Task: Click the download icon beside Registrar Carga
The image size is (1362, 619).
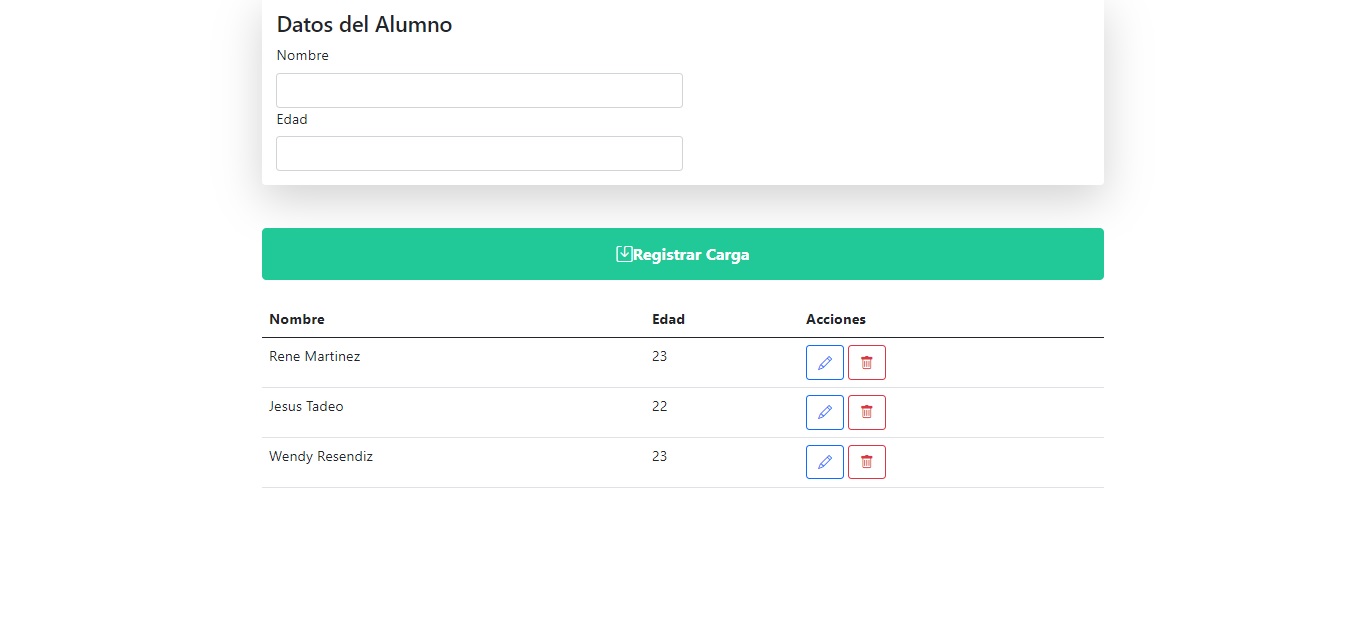Action: click(x=624, y=254)
